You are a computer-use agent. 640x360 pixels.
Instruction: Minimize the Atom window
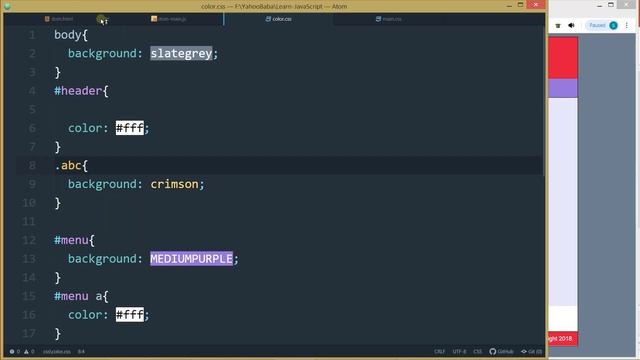point(509,5)
